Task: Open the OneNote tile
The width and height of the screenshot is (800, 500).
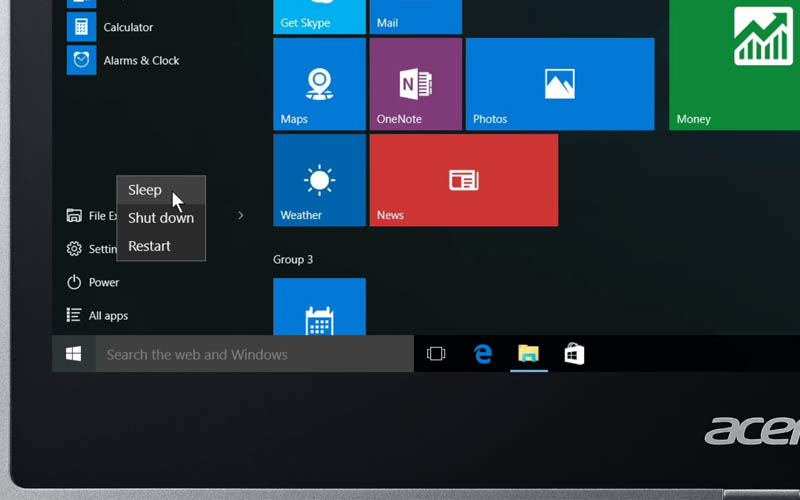Action: coord(415,84)
